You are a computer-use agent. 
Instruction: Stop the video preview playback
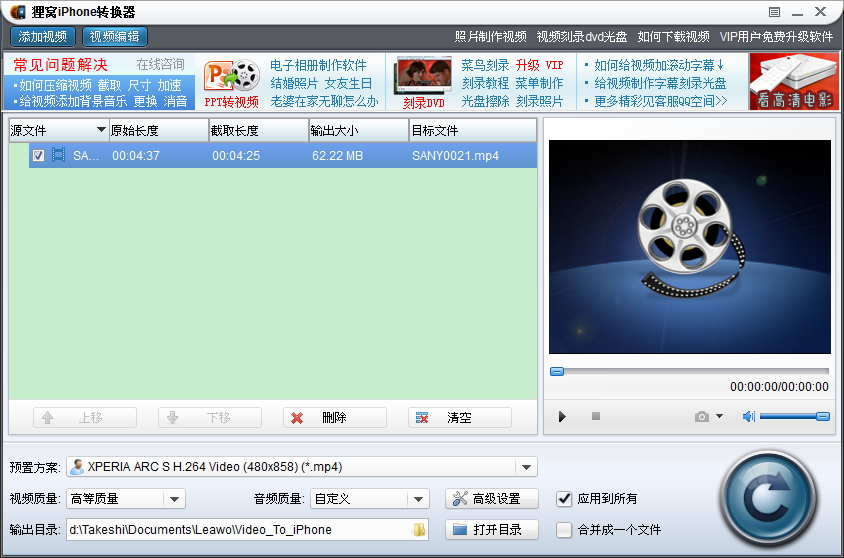(596, 416)
